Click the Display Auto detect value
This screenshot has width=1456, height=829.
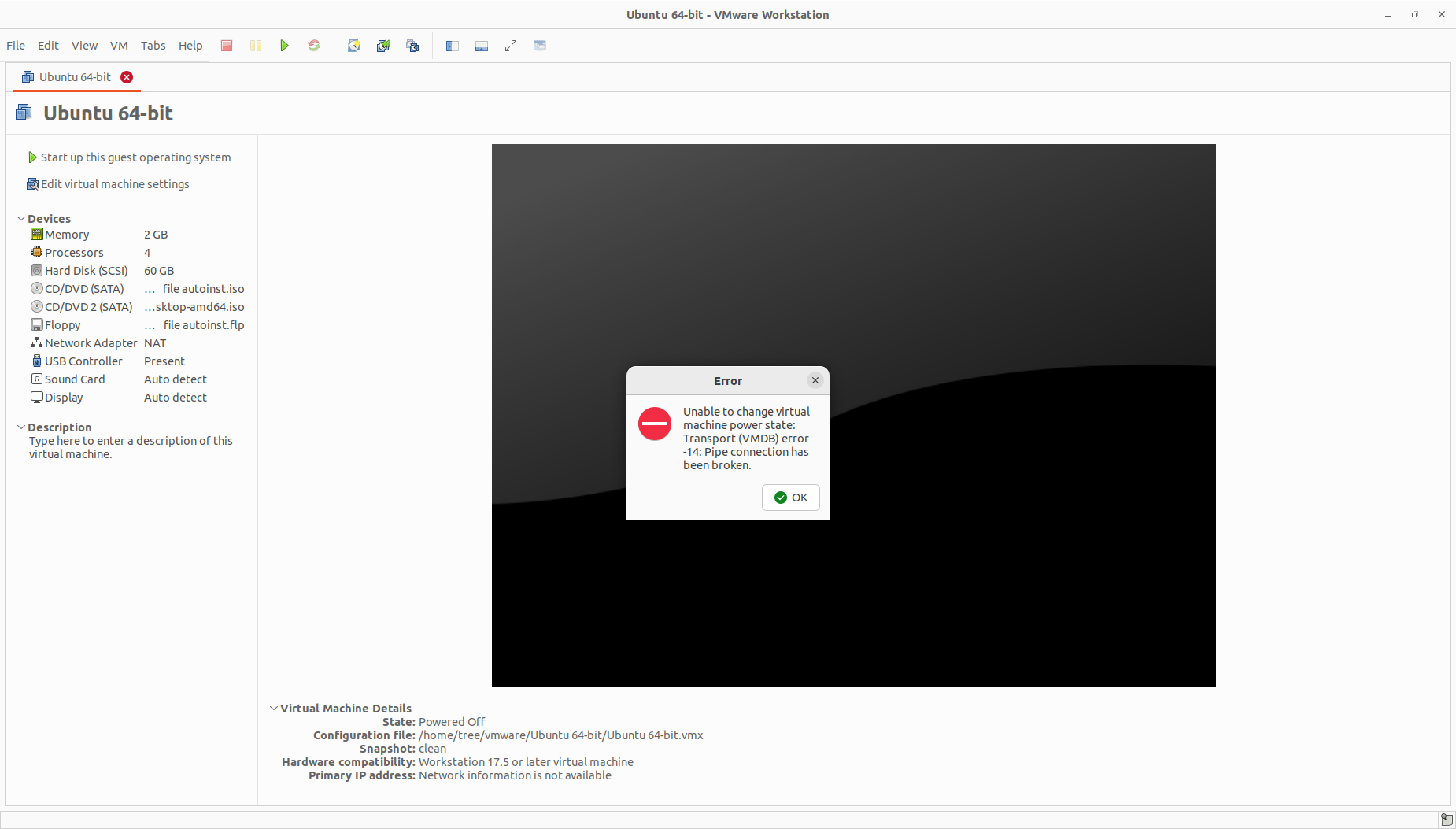pyautogui.click(x=176, y=398)
